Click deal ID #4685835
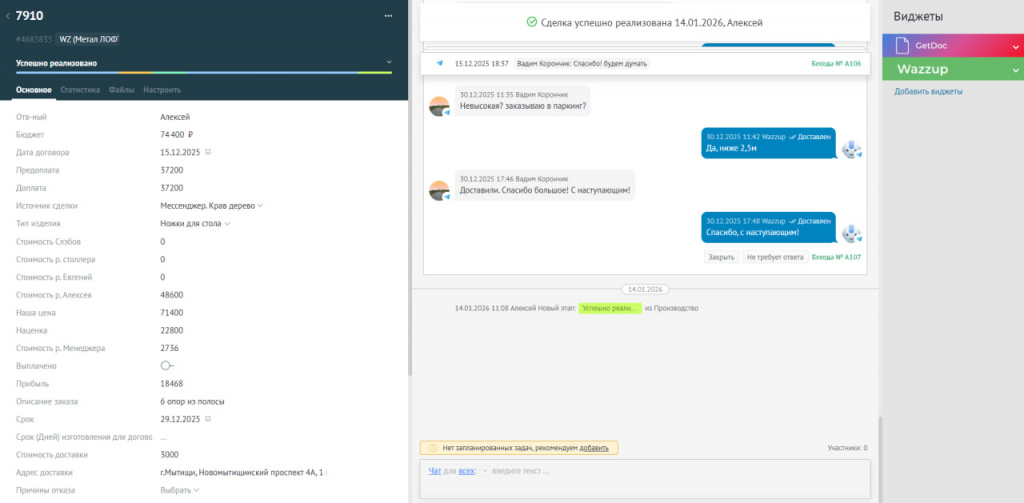 [x=34, y=40]
